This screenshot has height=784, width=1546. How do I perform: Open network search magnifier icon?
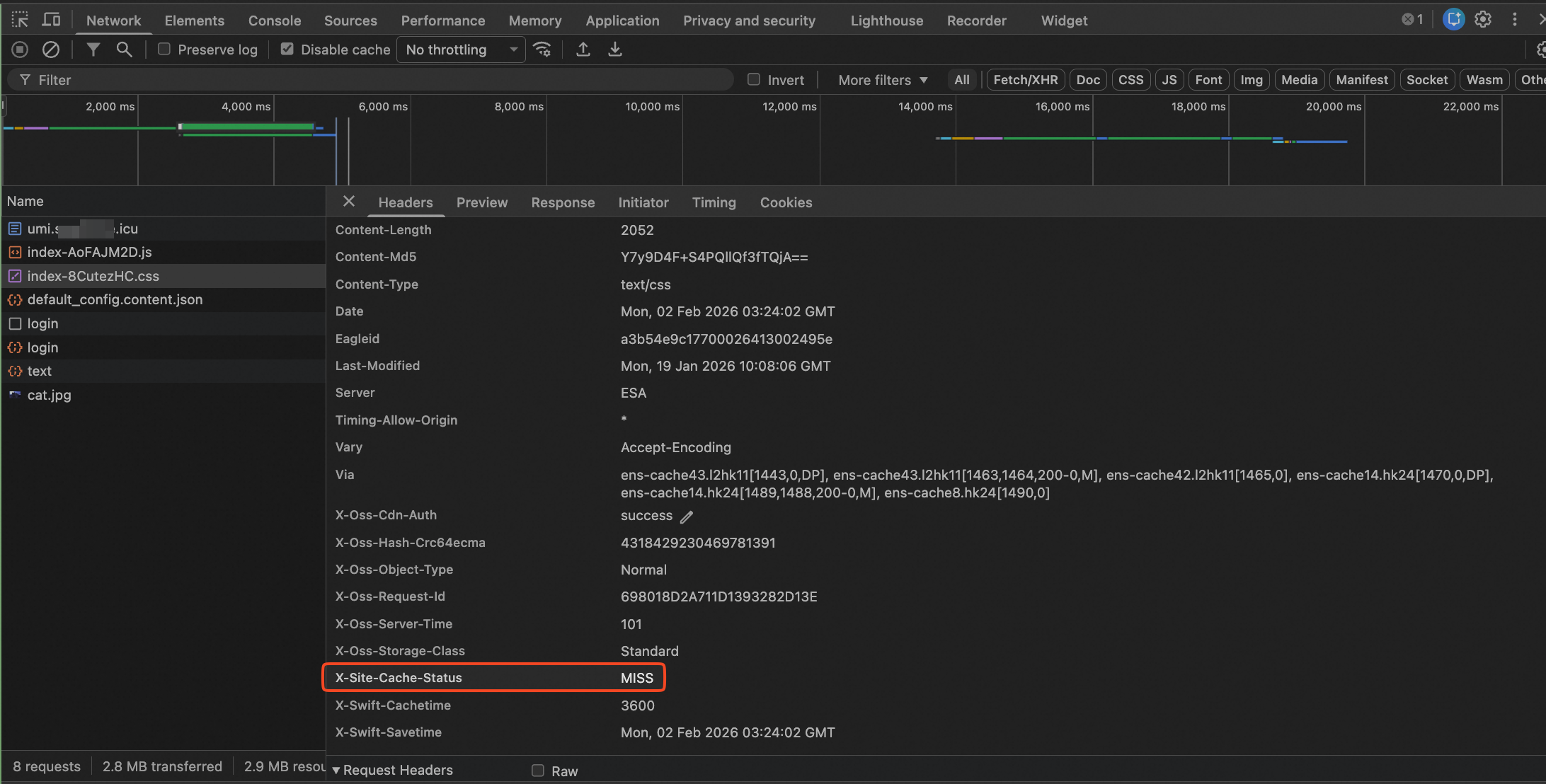point(124,50)
